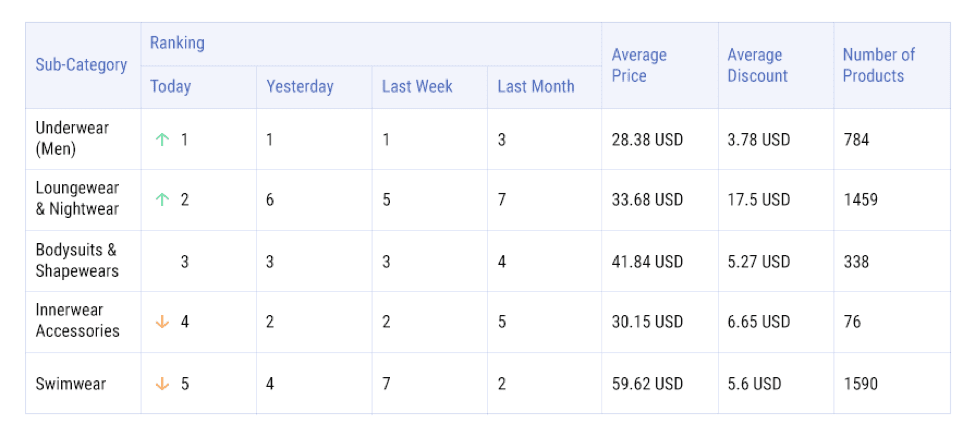
Task: Click the Ranking group header
Action: [177, 43]
